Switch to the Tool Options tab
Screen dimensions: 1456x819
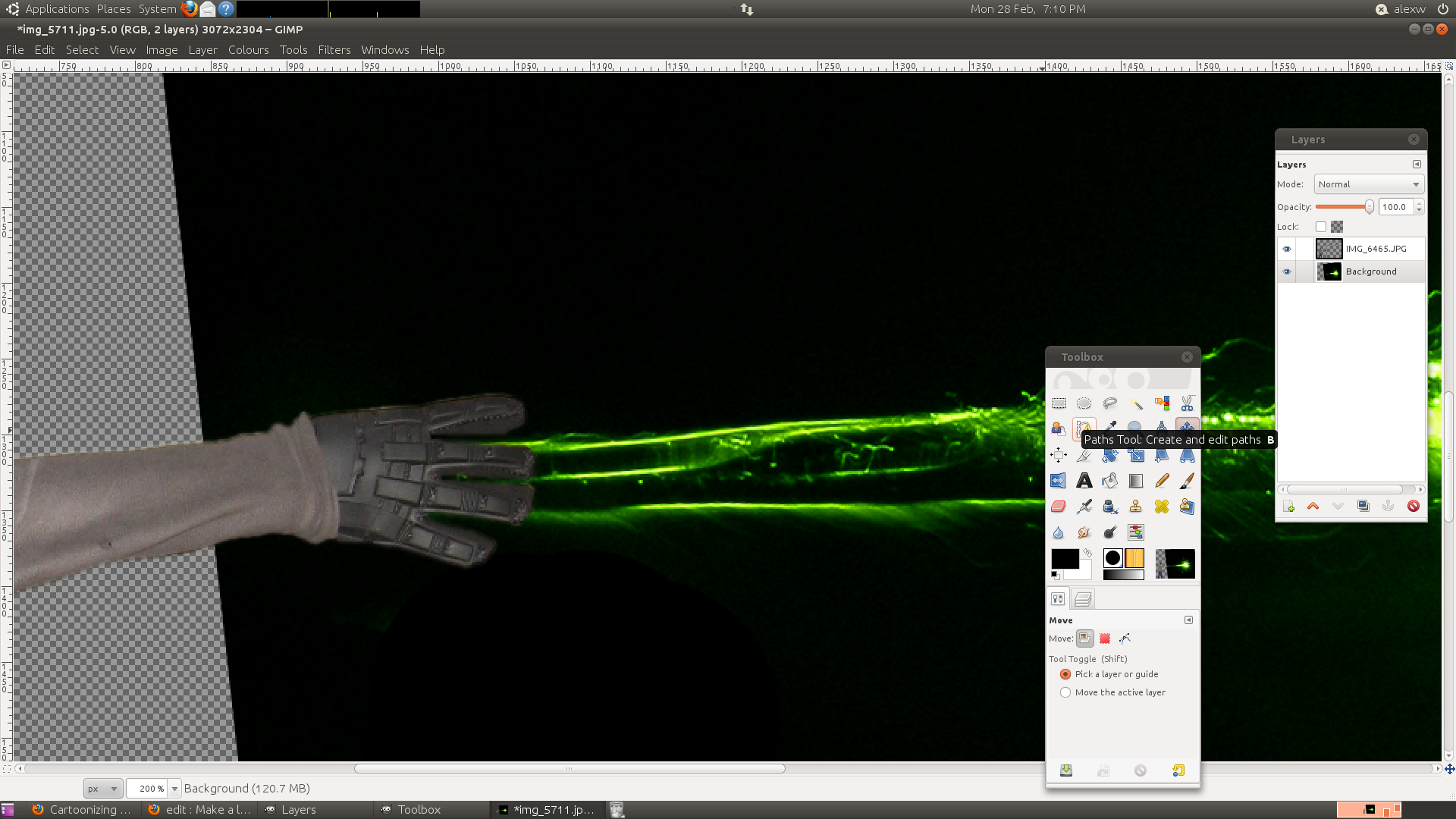(1058, 599)
